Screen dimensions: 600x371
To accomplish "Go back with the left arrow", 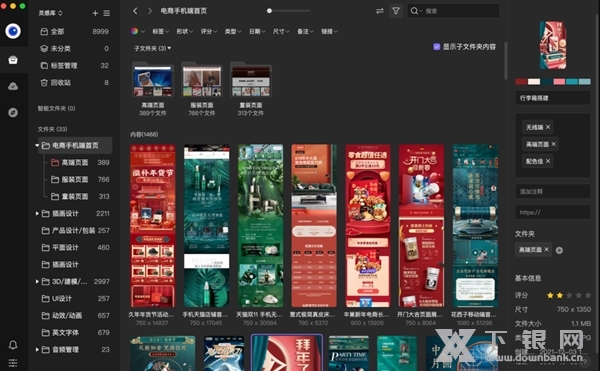I will coord(135,11).
